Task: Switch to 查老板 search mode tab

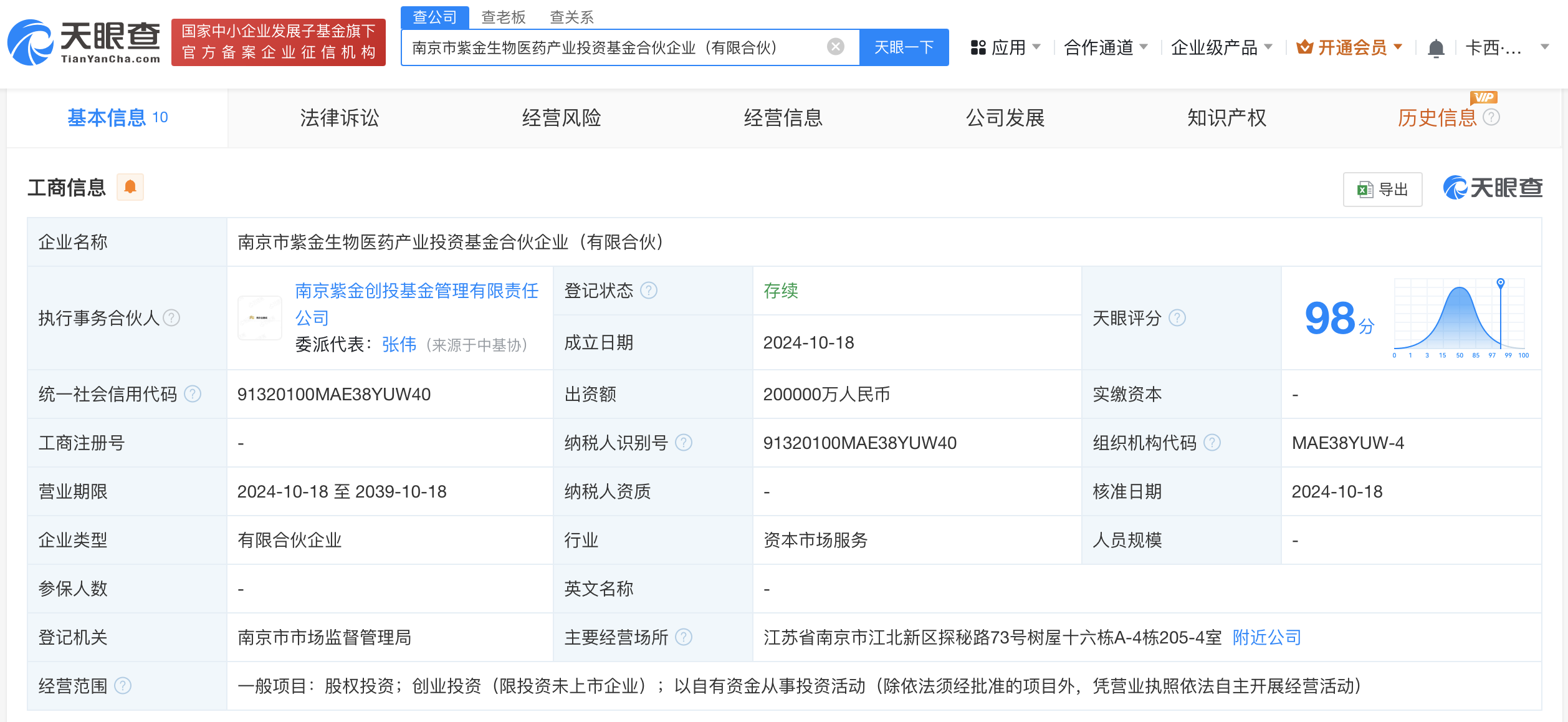Action: point(504,17)
